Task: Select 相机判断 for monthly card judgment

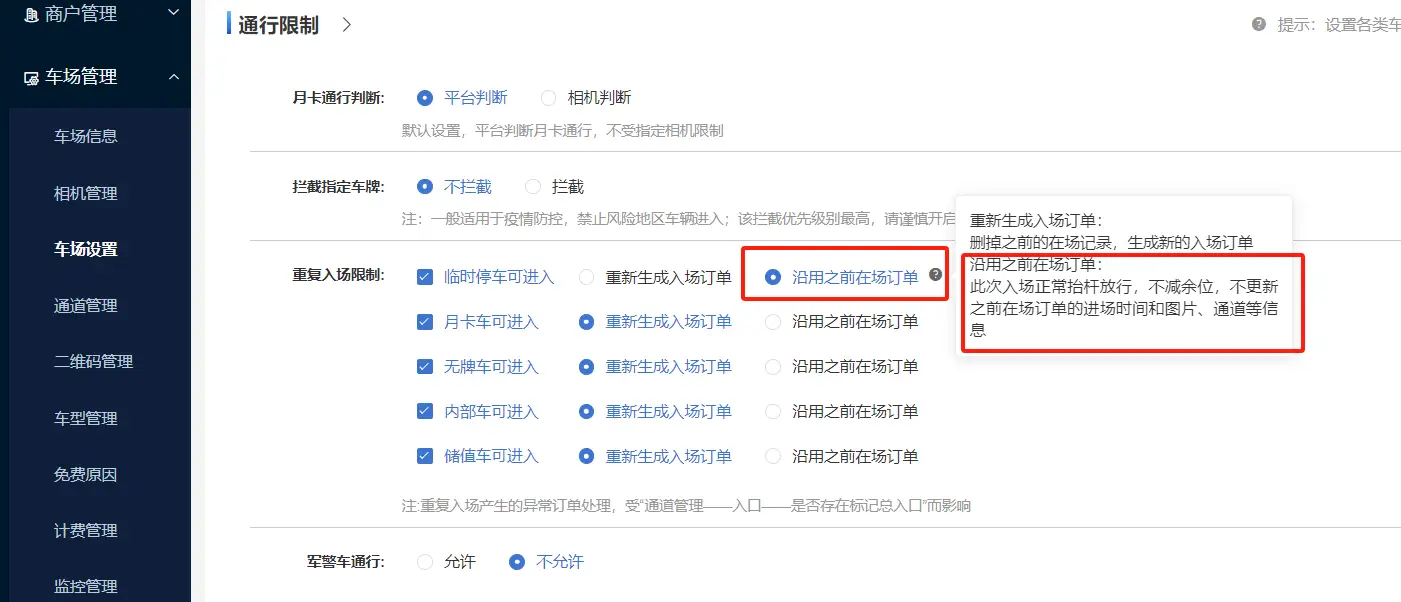Action: coord(548,98)
